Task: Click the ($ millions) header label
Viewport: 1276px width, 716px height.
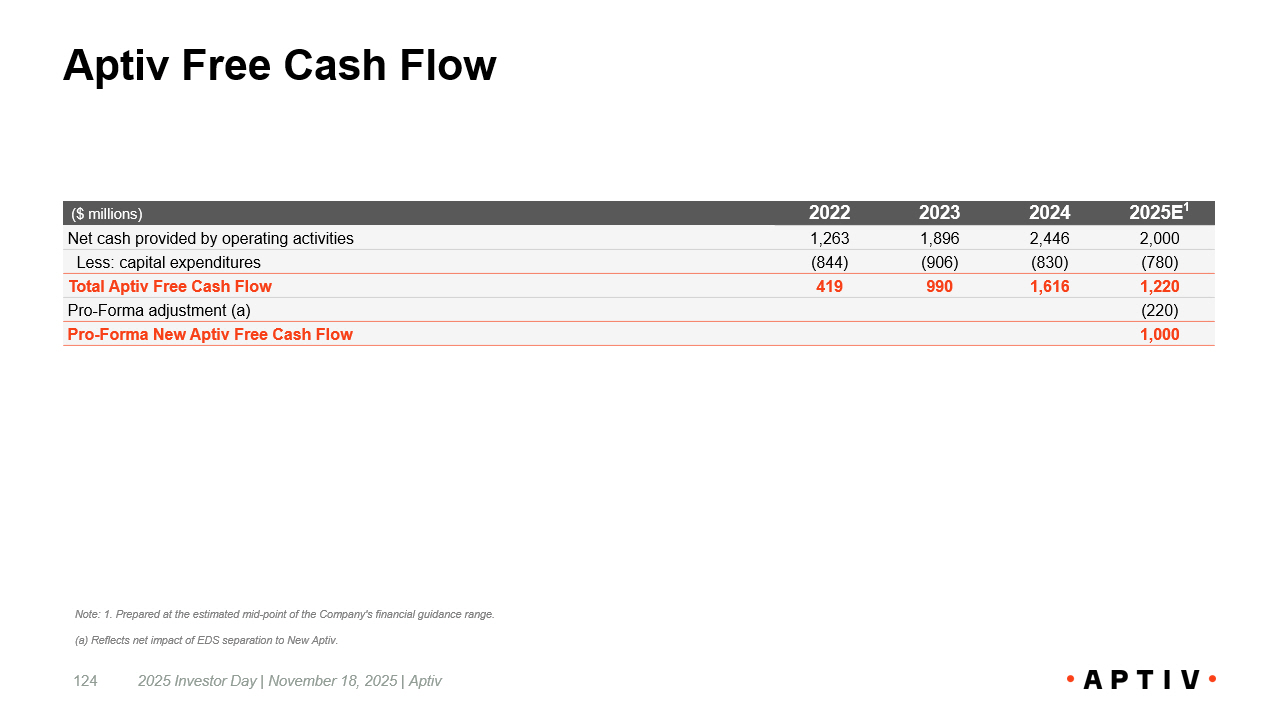Action: pos(107,214)
